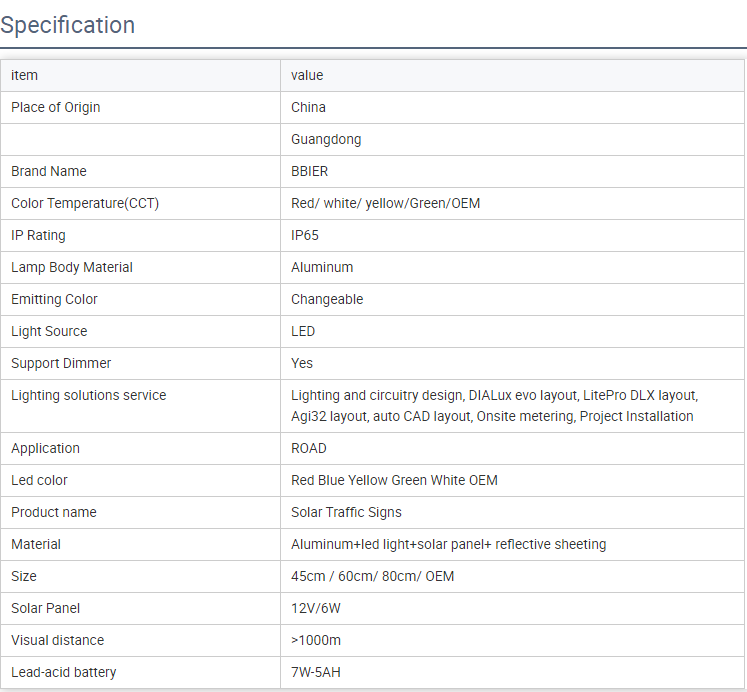Select the BBIER brand name value

tap(310, 171)
